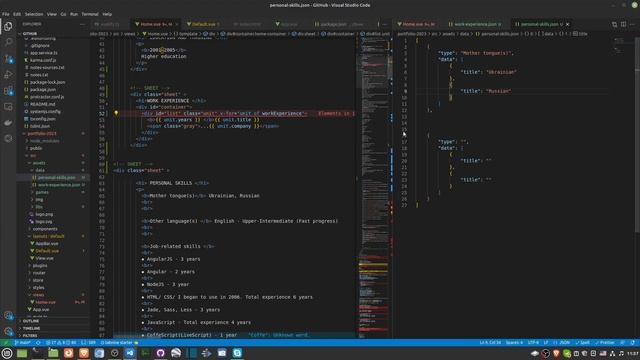This screenshot has height=360, width=640.
Task: Open Run and Debug view
Action: 8,75
